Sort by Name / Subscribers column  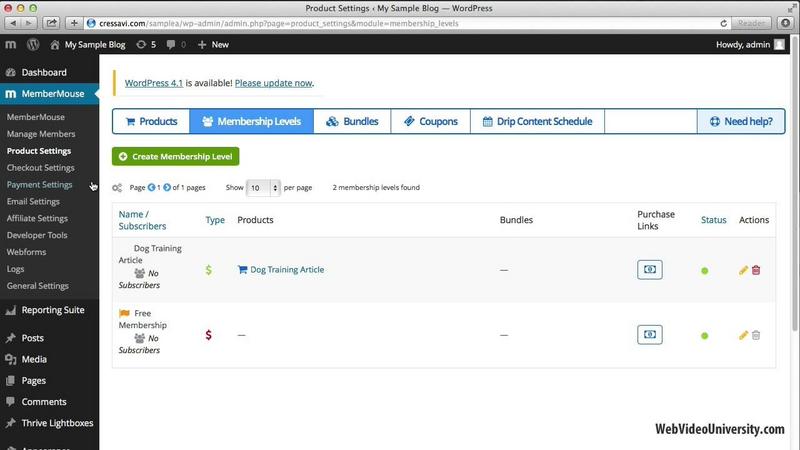click(x=142, y=220)
